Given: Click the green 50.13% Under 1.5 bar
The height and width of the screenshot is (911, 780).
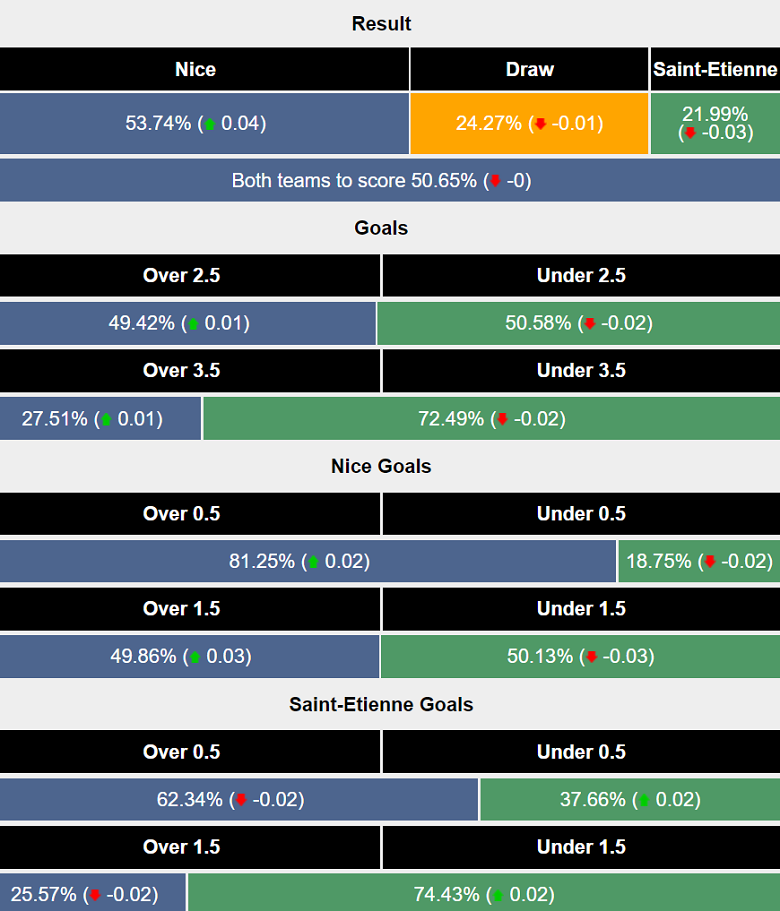Looking at the screenshot, I should (580, 656).
